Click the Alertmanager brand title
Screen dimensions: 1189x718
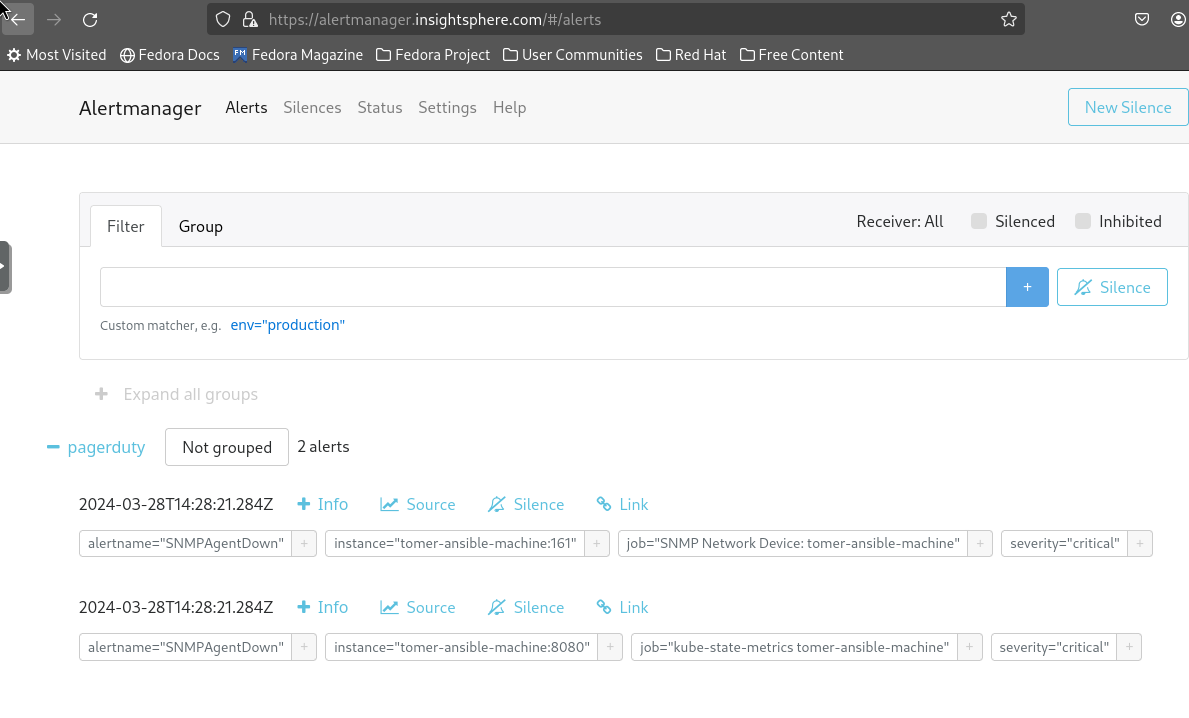[x=140, y=108]
